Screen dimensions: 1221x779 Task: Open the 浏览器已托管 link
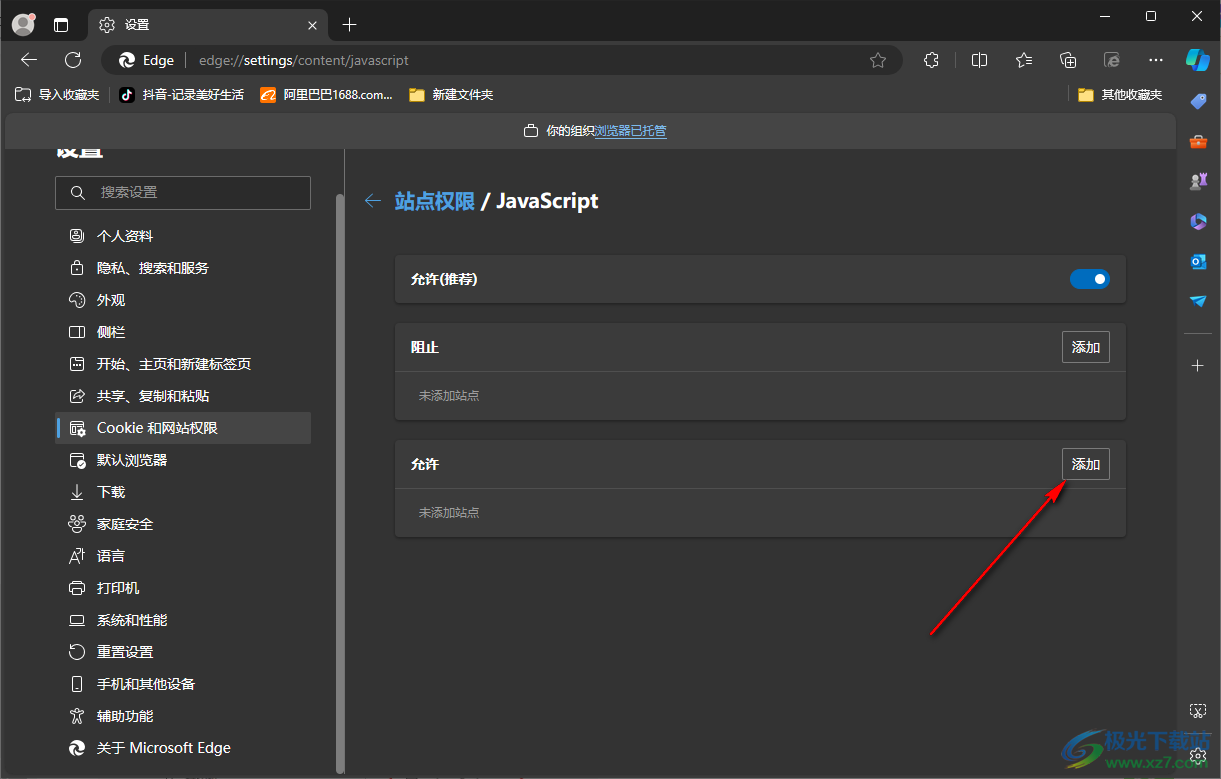pyautogui.click(x=630, y=131)
